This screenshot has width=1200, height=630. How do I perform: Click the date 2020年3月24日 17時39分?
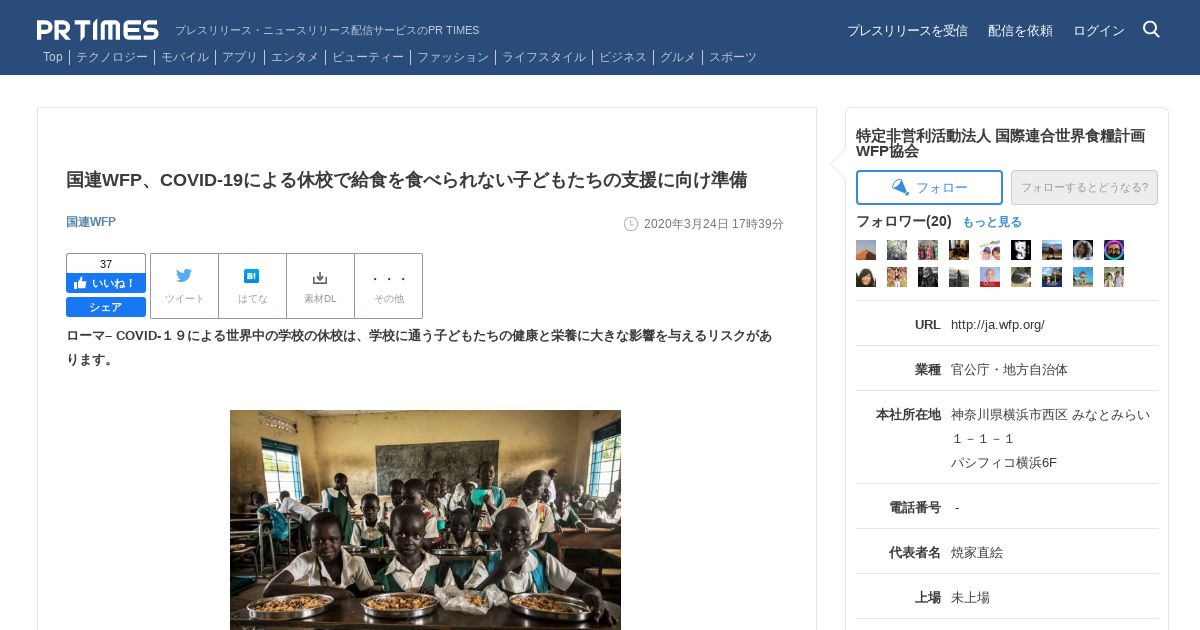[x=714, y=224]
